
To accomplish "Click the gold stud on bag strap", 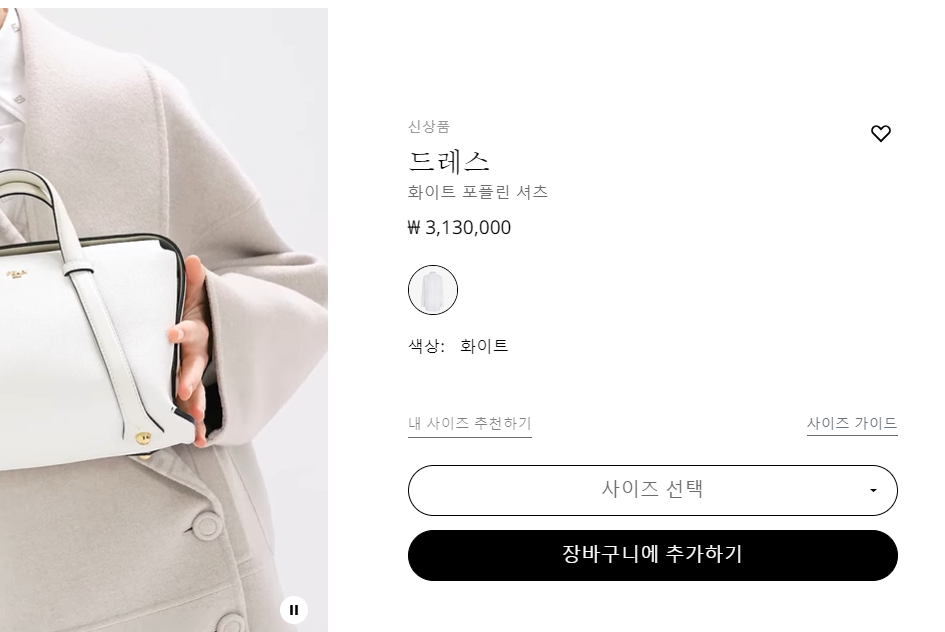I will click(143, 437).
